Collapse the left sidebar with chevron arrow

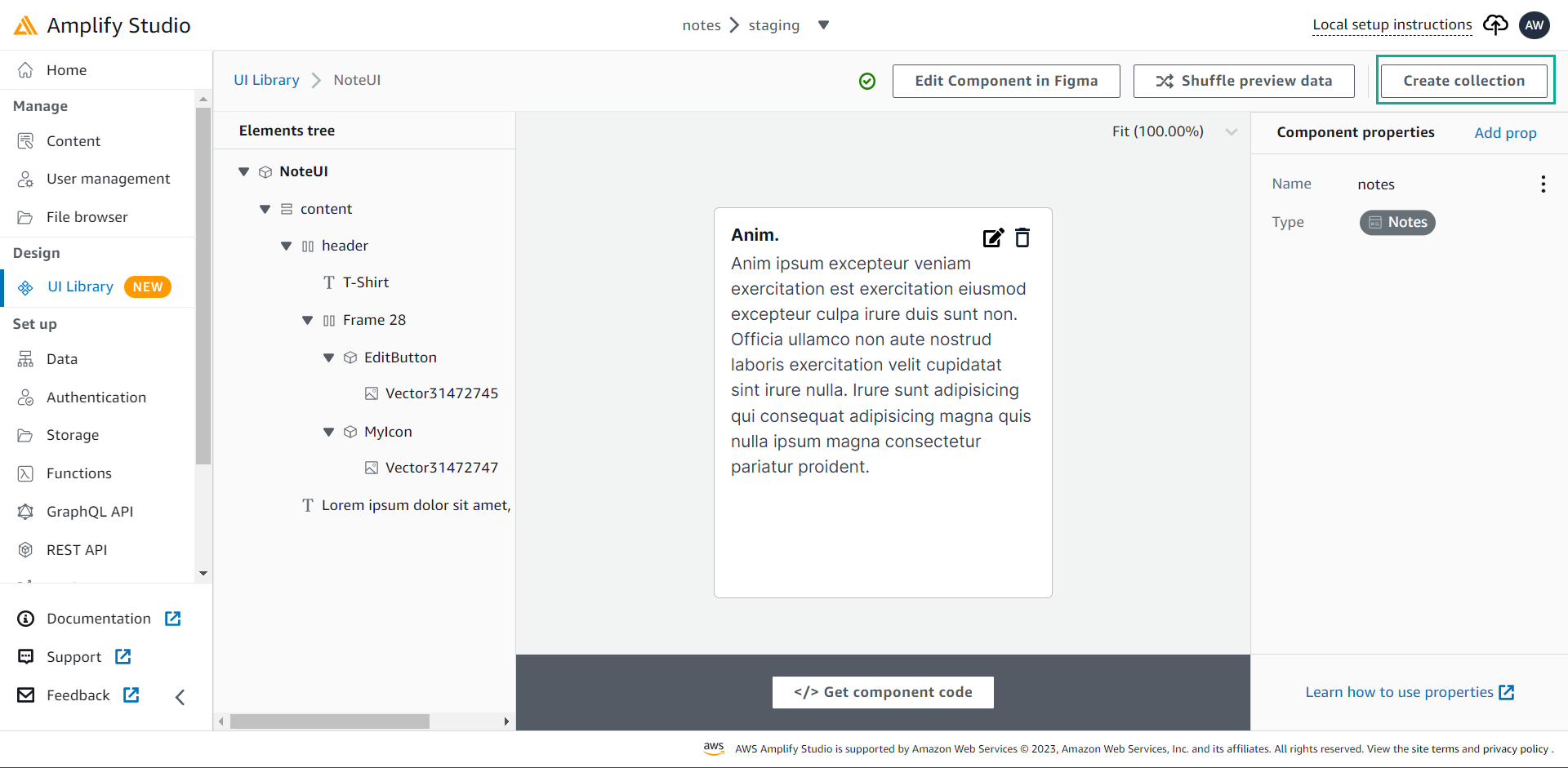click(x=180, y=696)
